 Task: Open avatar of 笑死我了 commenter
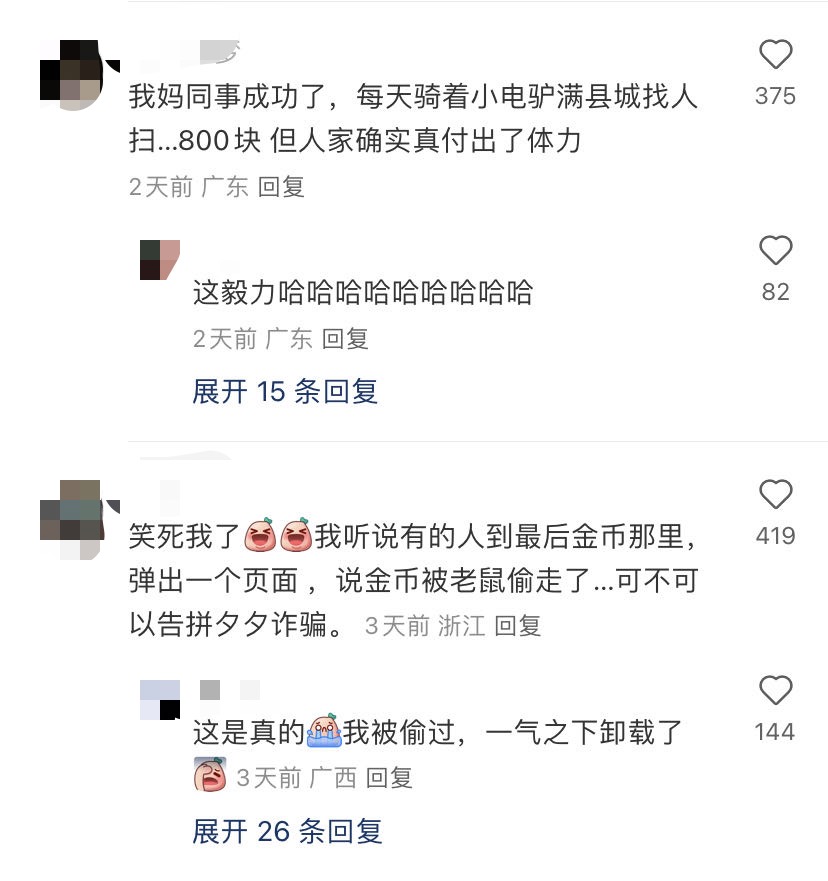click(79, 519)
